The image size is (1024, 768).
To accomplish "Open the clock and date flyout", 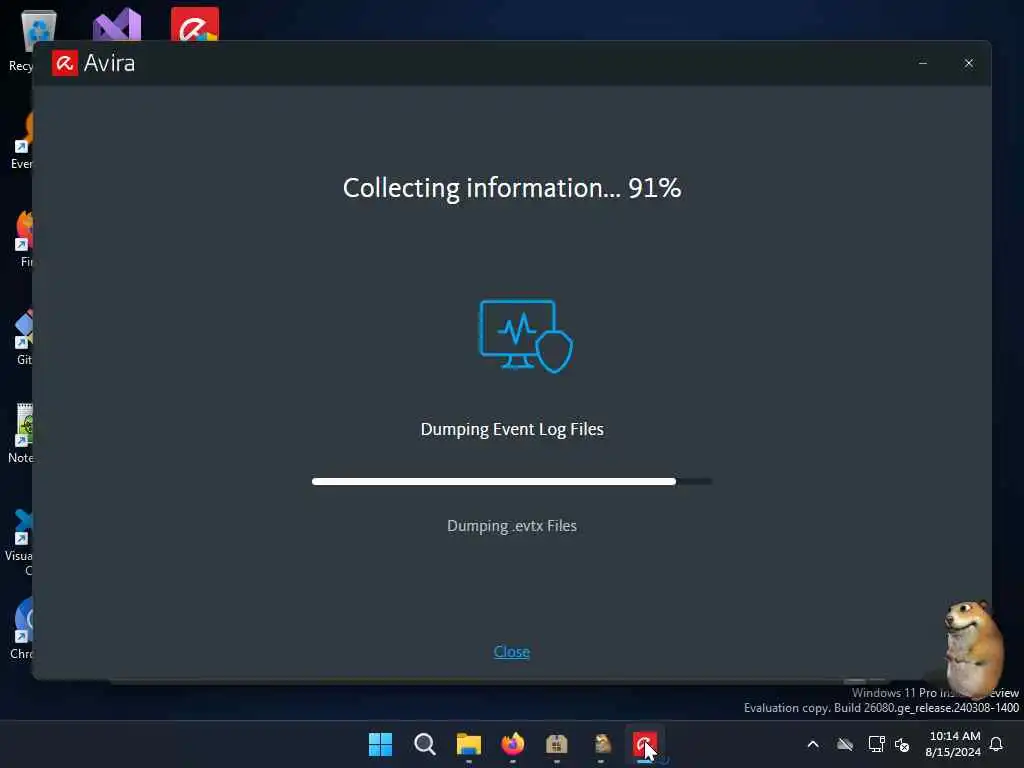I will tap(953, 744).
